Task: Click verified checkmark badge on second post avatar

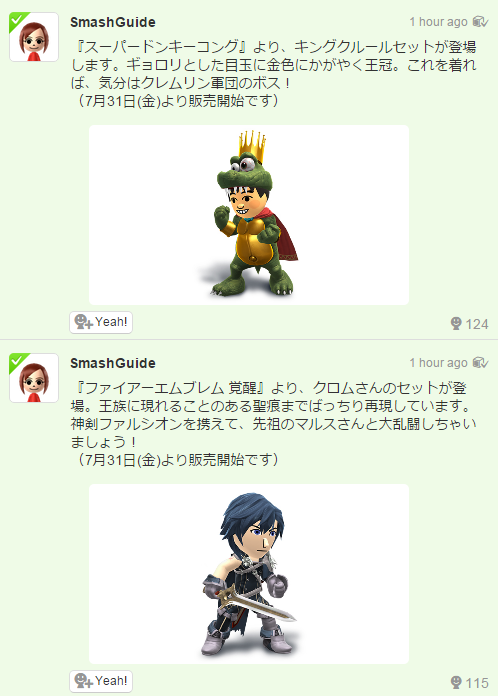Action: click(x=17, y=361)
